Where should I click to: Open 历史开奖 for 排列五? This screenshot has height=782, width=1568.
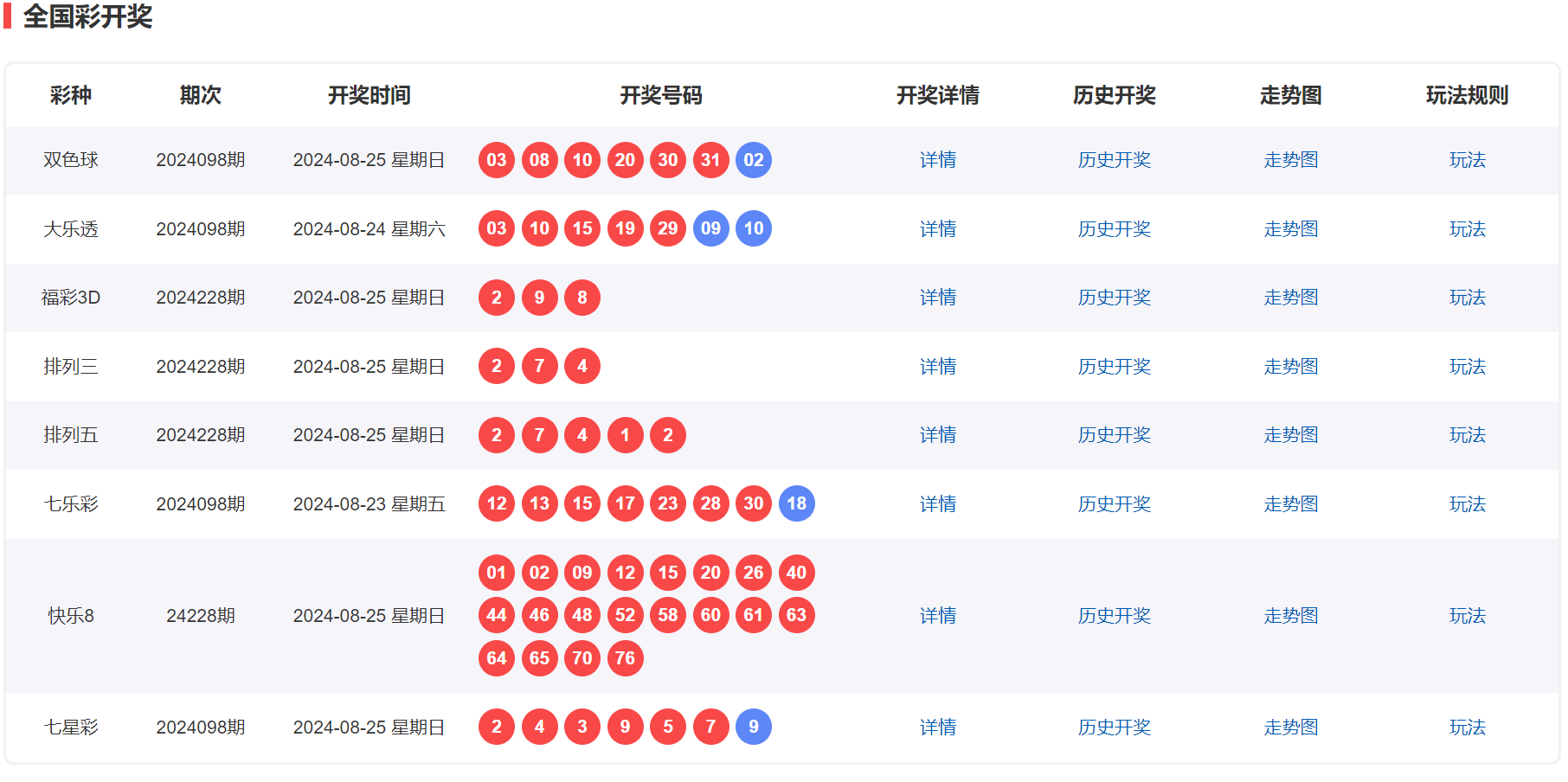pyautogui.click(x=1114, y=435)
